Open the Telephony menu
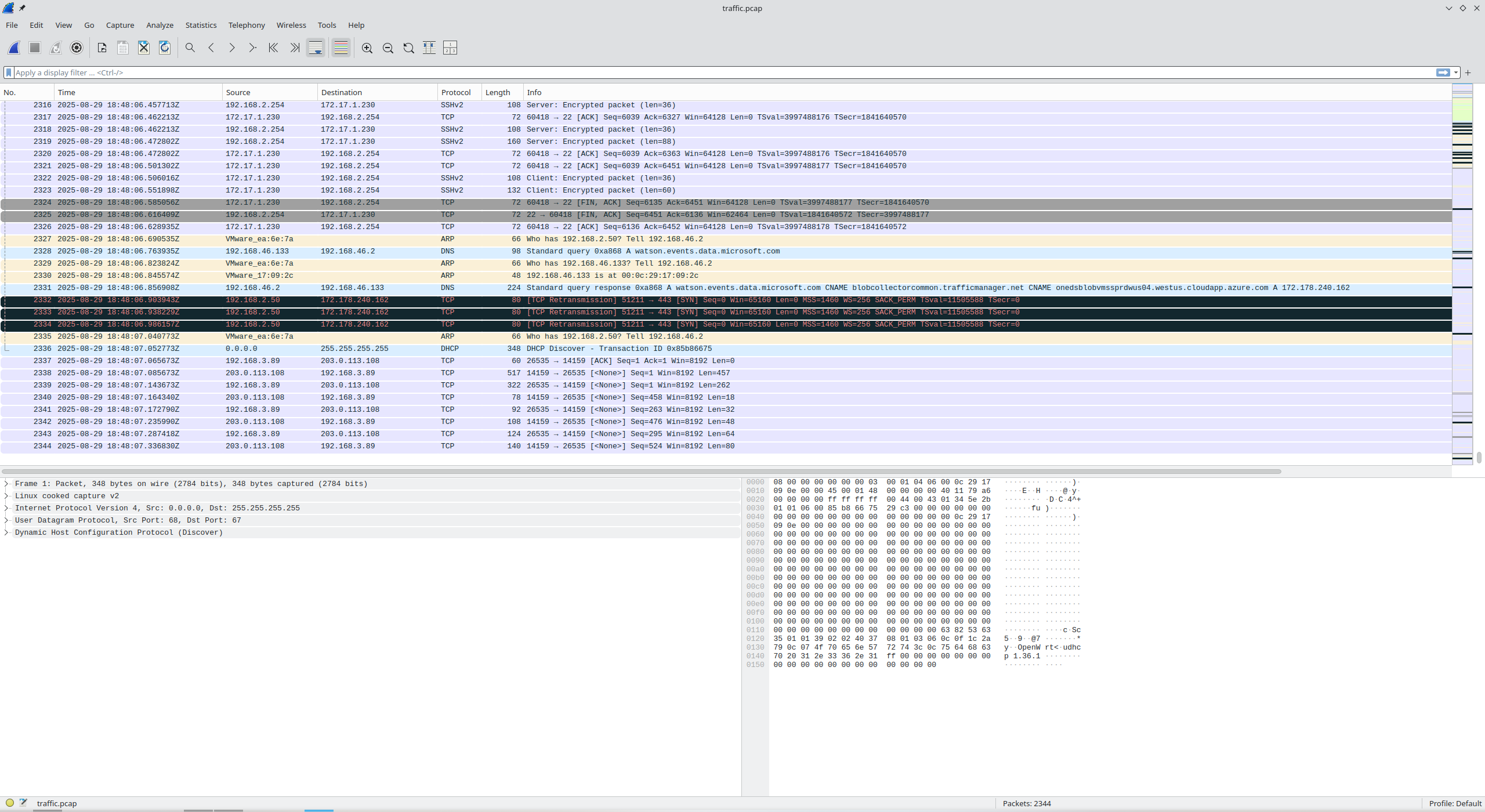1485x812 pixels. (247, 25)
